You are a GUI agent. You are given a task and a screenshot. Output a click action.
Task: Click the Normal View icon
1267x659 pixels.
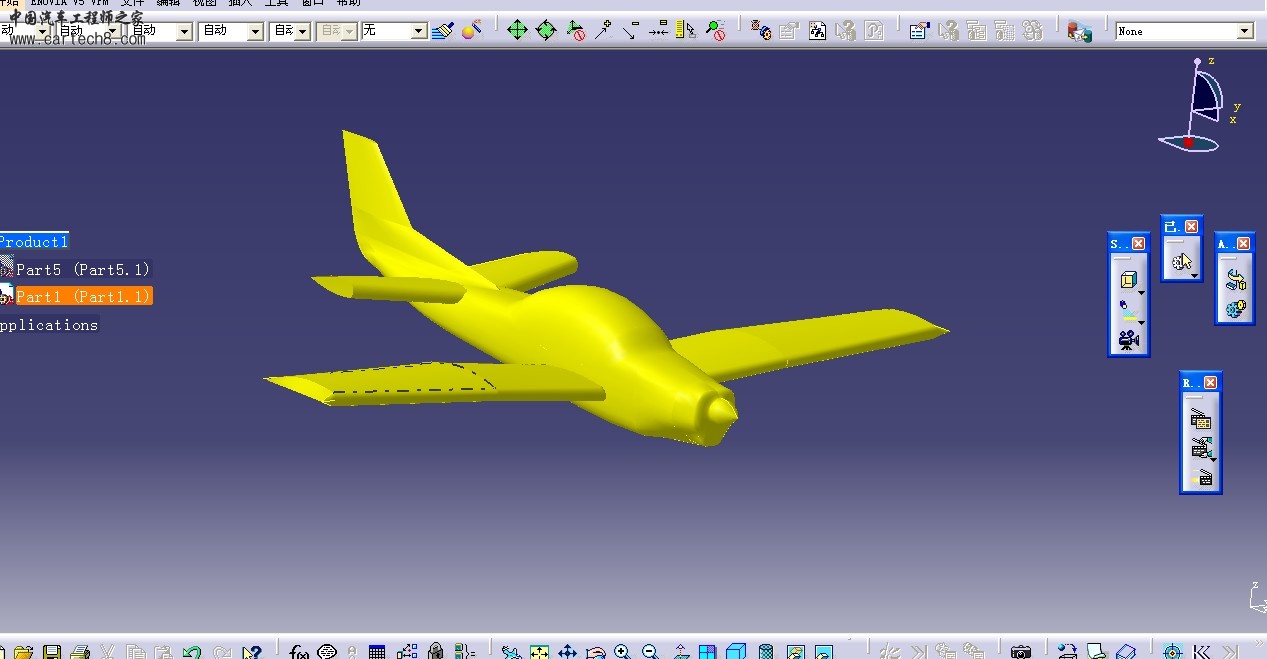(680, 652)
